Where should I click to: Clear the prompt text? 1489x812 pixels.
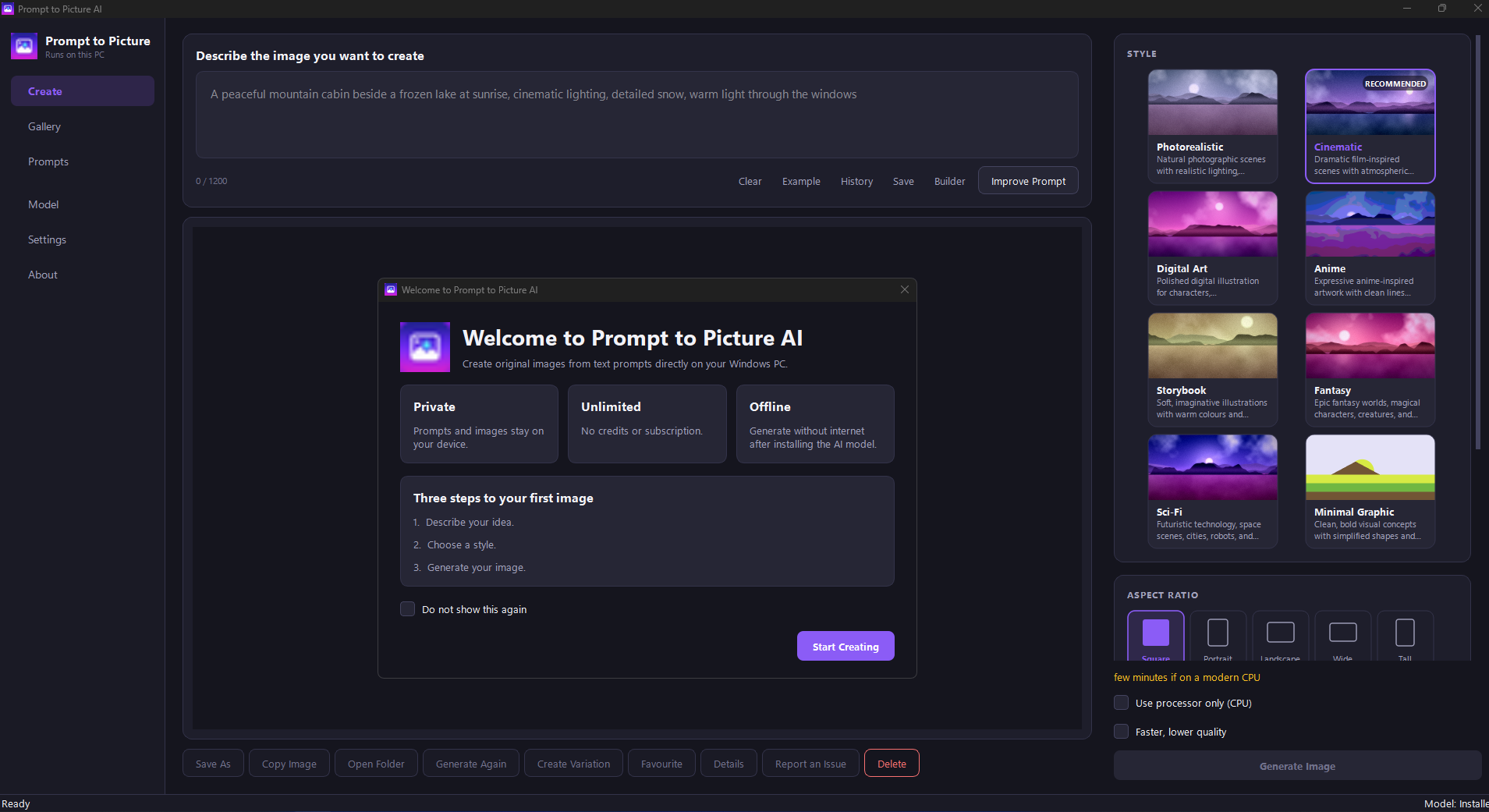pyautogui.click(x=750, y=181)
